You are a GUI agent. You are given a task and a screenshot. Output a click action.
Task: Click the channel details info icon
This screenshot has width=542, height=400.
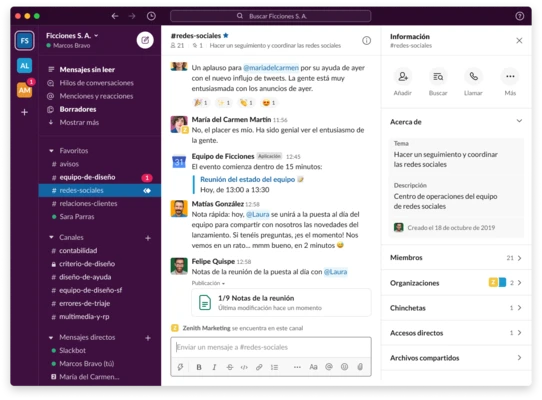[x=366, y=41]
